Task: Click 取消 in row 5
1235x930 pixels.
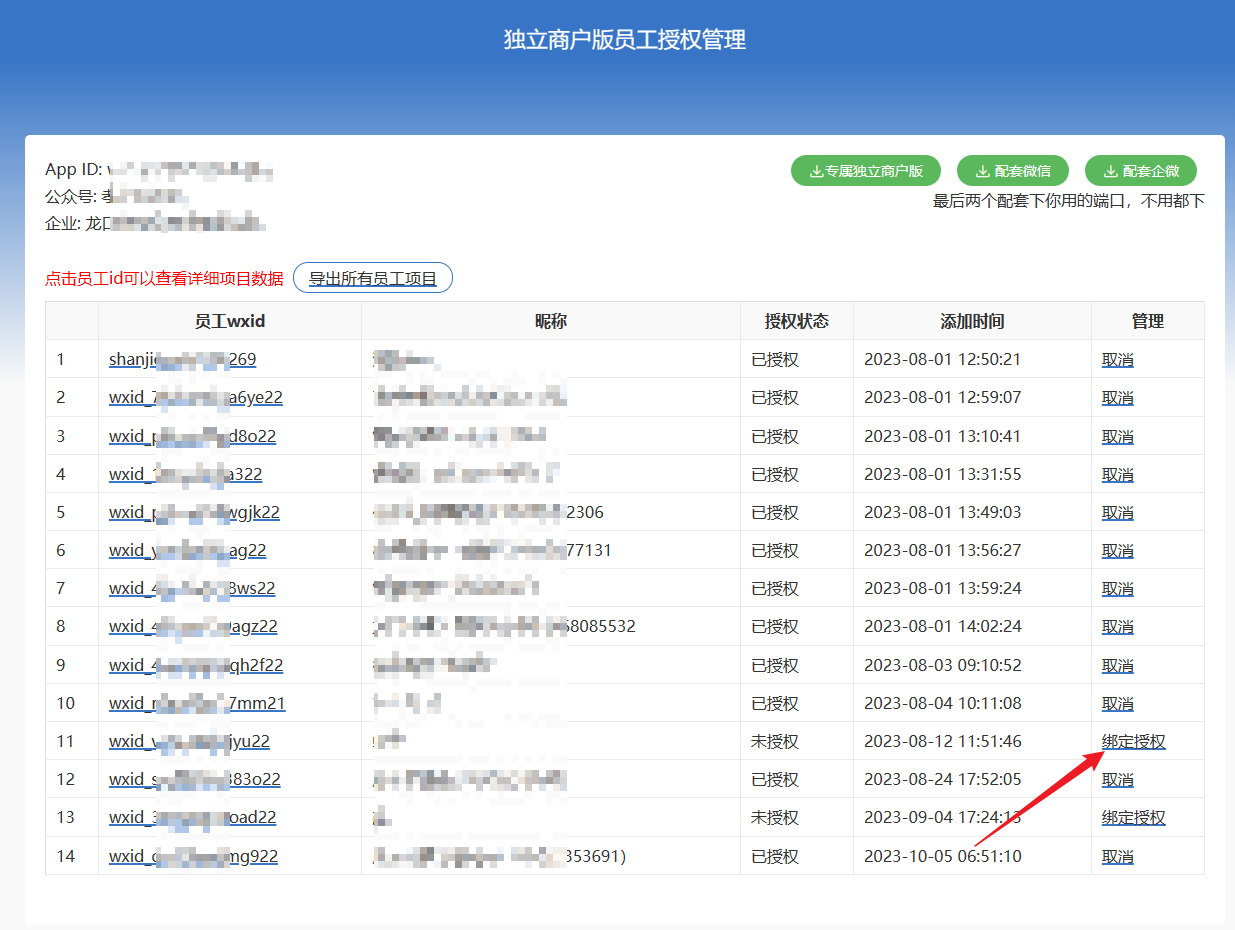Action: pos(1117,513)
